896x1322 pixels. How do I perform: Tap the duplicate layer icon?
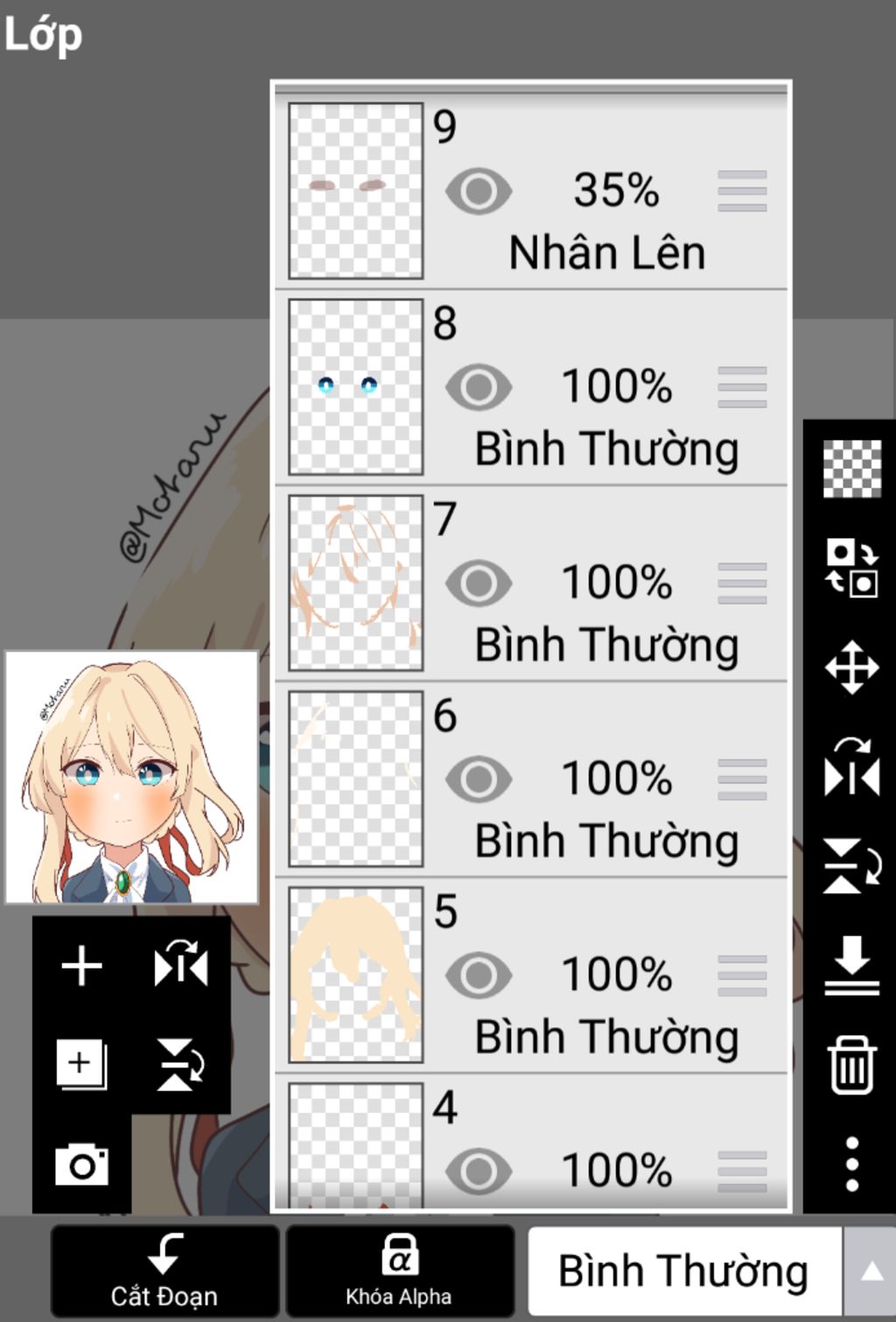tap(81, 1065)
